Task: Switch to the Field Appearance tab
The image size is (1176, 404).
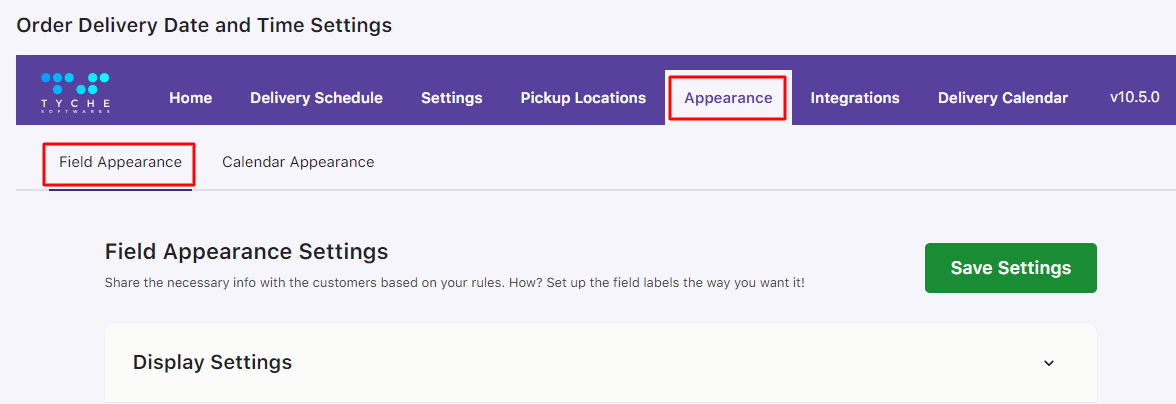Action: point(120,162)
